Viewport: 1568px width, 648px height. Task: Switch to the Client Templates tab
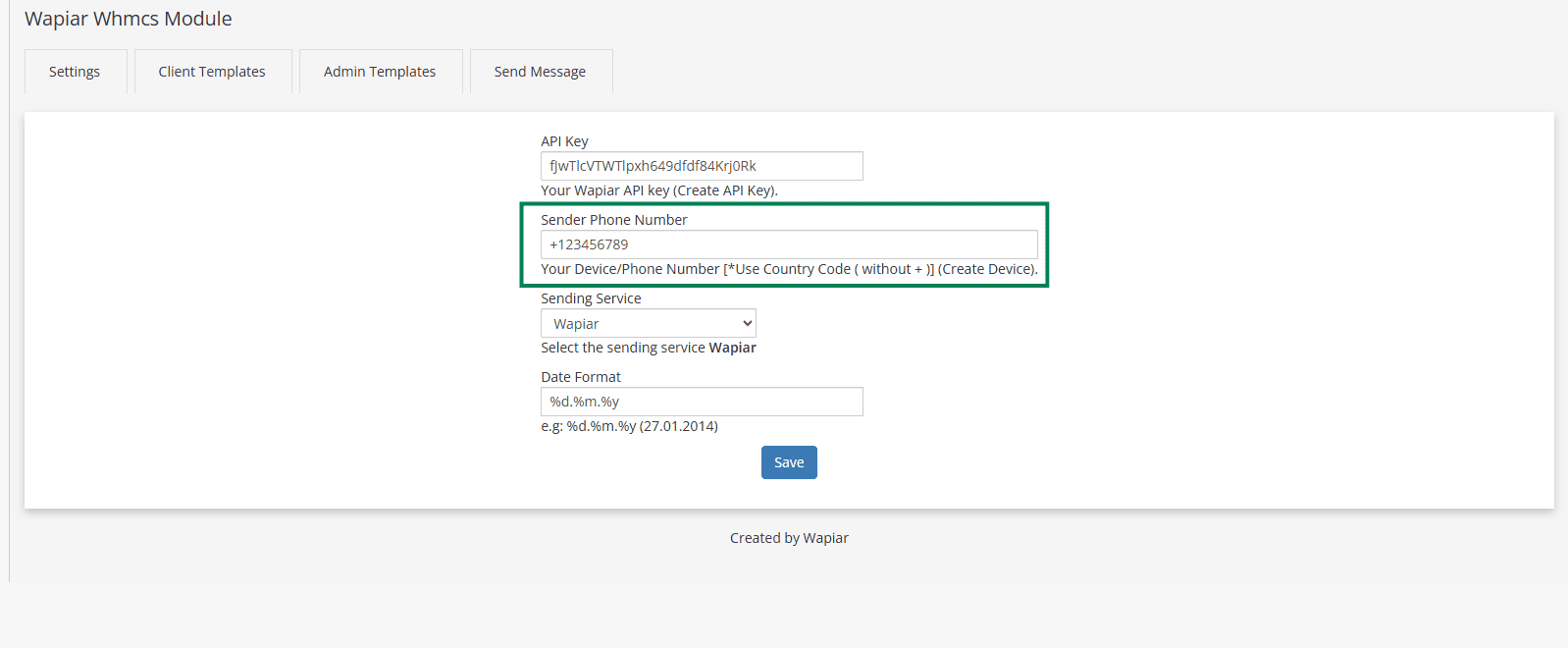[212, 72]
